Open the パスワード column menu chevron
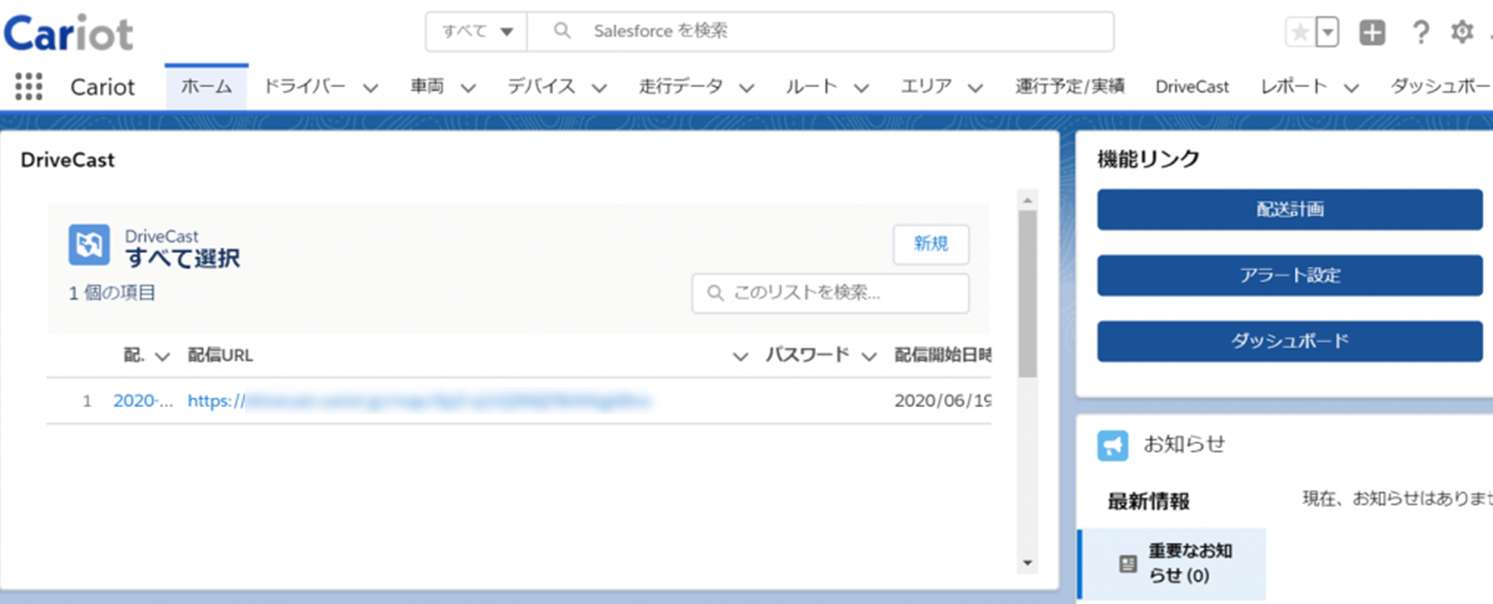 coord(868,357)
